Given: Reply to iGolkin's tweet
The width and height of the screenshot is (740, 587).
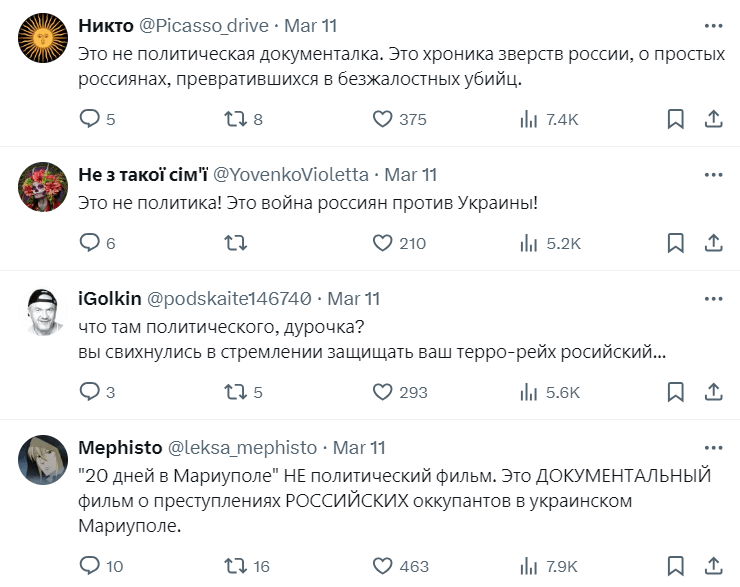Looking at the screenshot, I should click(x=90, y=392).
